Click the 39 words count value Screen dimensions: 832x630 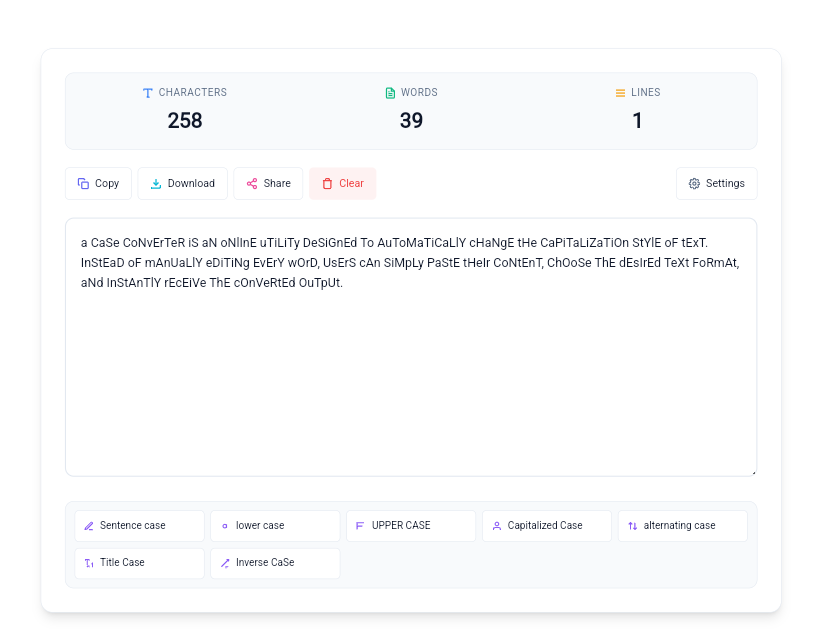point(411,120)
